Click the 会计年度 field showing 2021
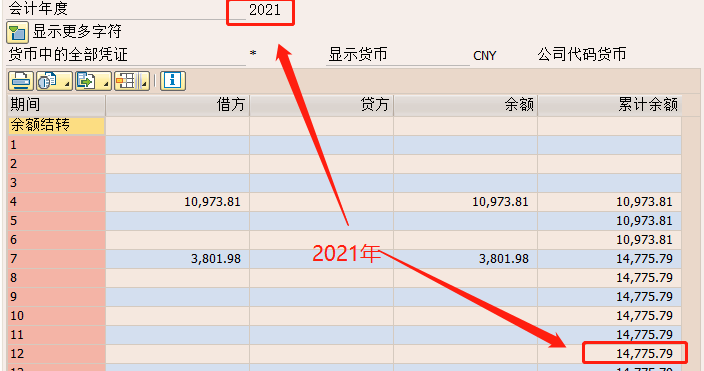The width and height of the screenshot is (704, 371). pos(260,11)
